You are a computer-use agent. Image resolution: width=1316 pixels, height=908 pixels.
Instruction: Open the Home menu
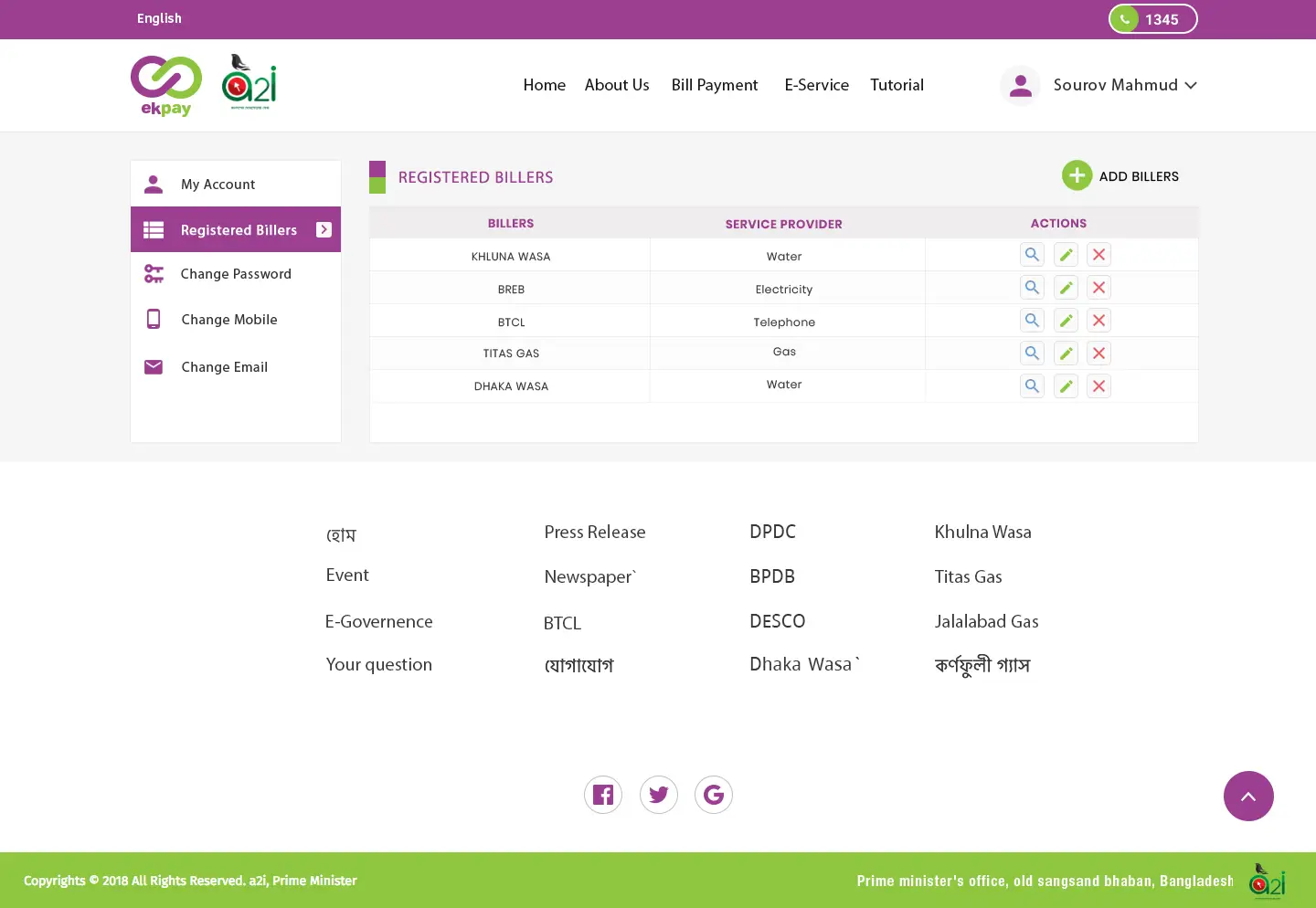545,85
